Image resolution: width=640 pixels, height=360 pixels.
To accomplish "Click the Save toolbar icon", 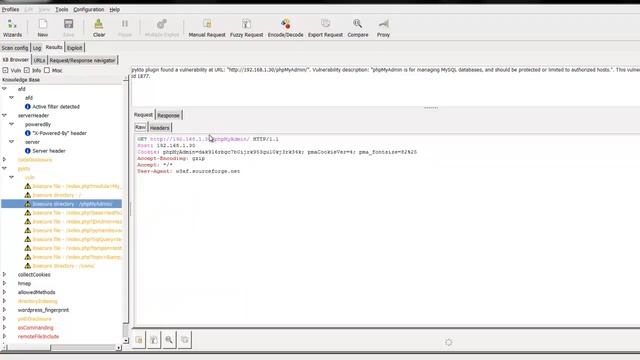I will point(69,28).
